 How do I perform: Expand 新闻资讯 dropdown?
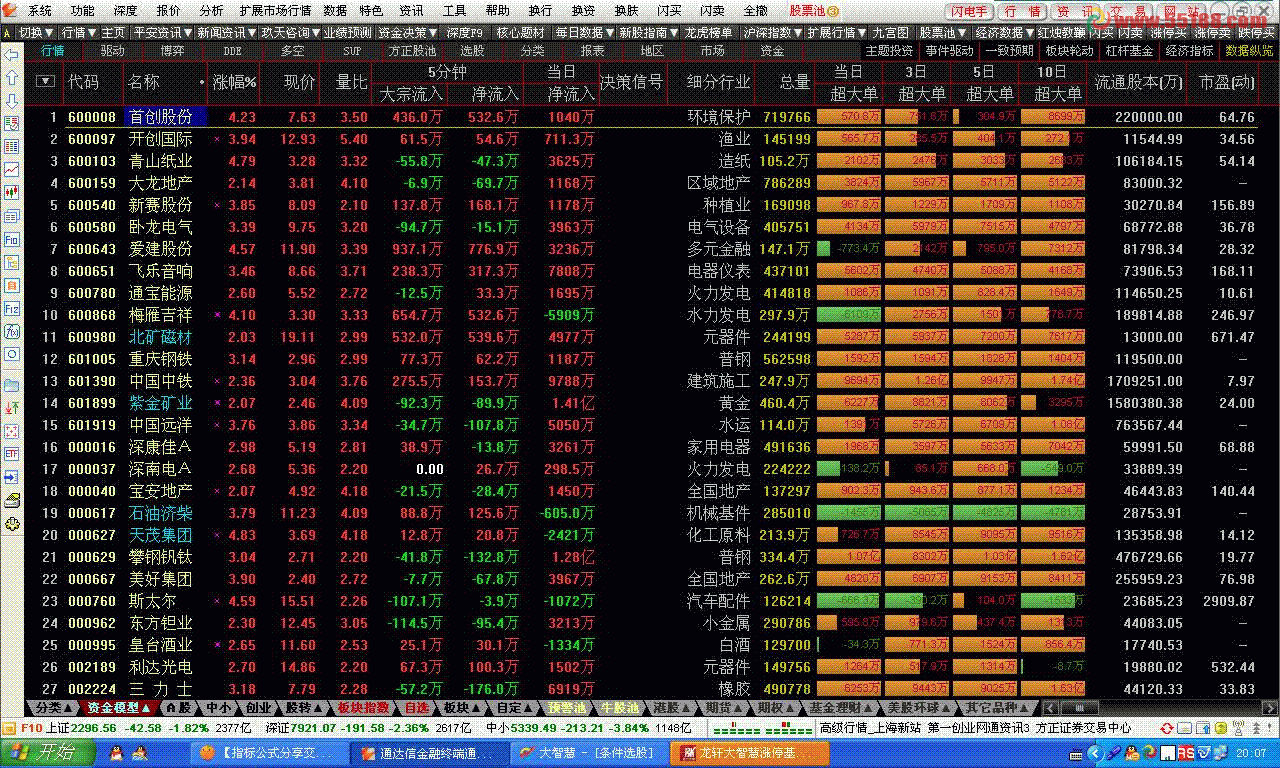(x=226, y=32)
